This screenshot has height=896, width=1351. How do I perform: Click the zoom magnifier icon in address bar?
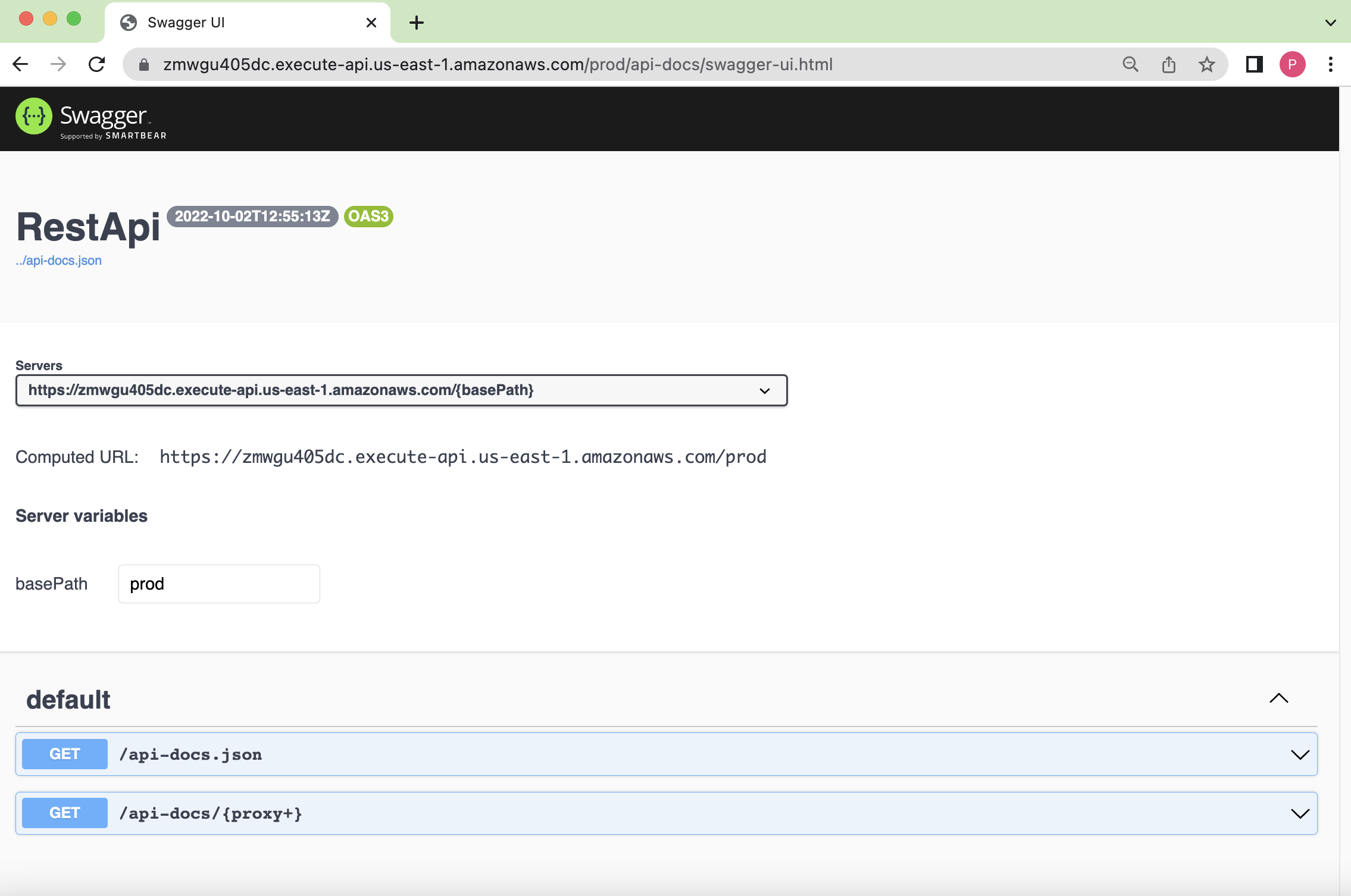1130,64
